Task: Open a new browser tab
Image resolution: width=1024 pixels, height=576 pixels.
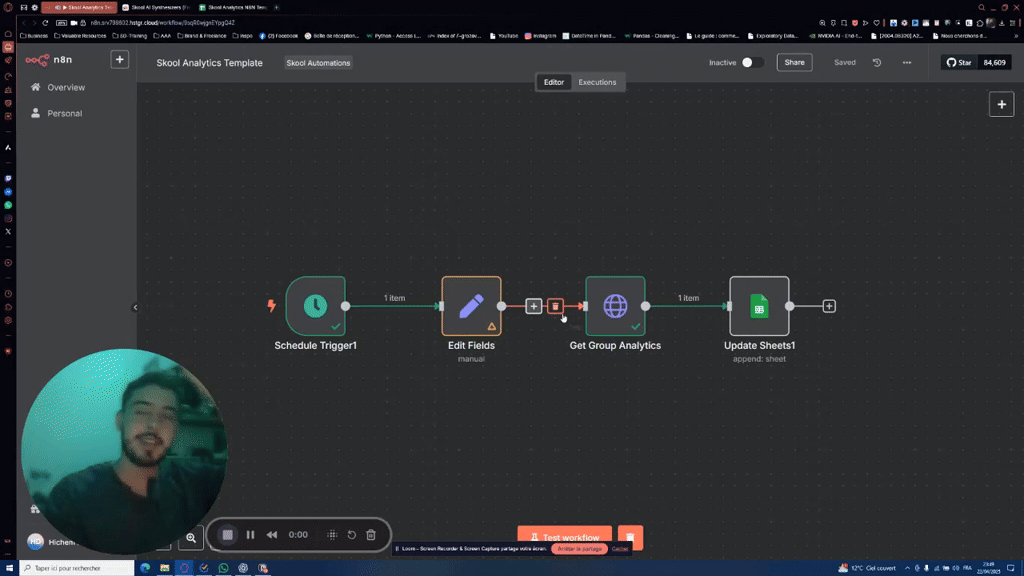Action: pyautogui.click(x=276, y=7)
